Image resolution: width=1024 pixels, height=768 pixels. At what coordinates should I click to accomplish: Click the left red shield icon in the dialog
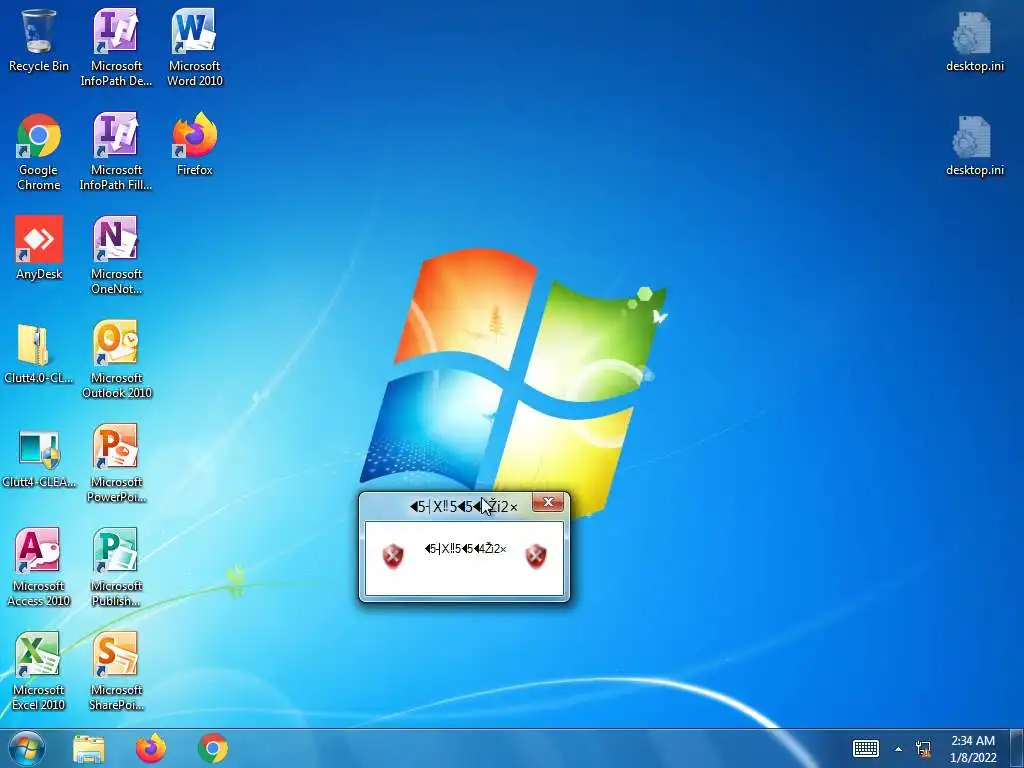(392, 556)
